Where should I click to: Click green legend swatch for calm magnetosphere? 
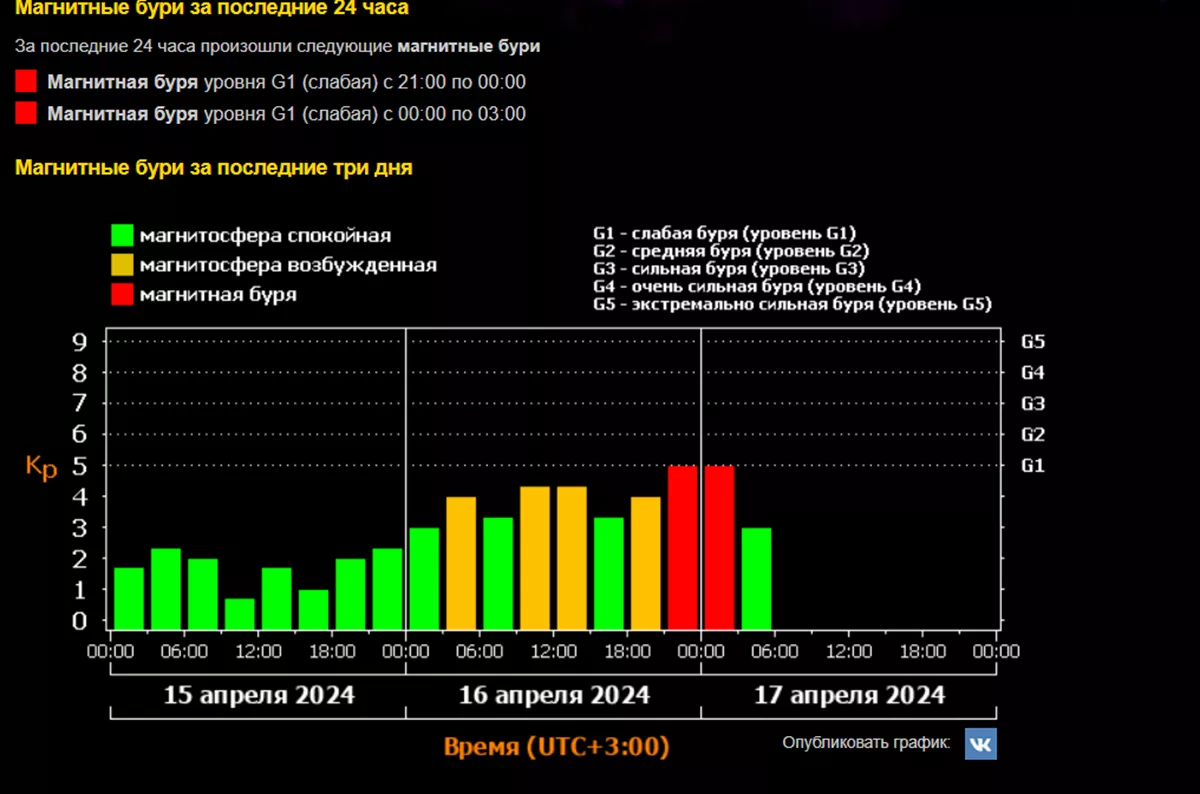coord(122,236)
